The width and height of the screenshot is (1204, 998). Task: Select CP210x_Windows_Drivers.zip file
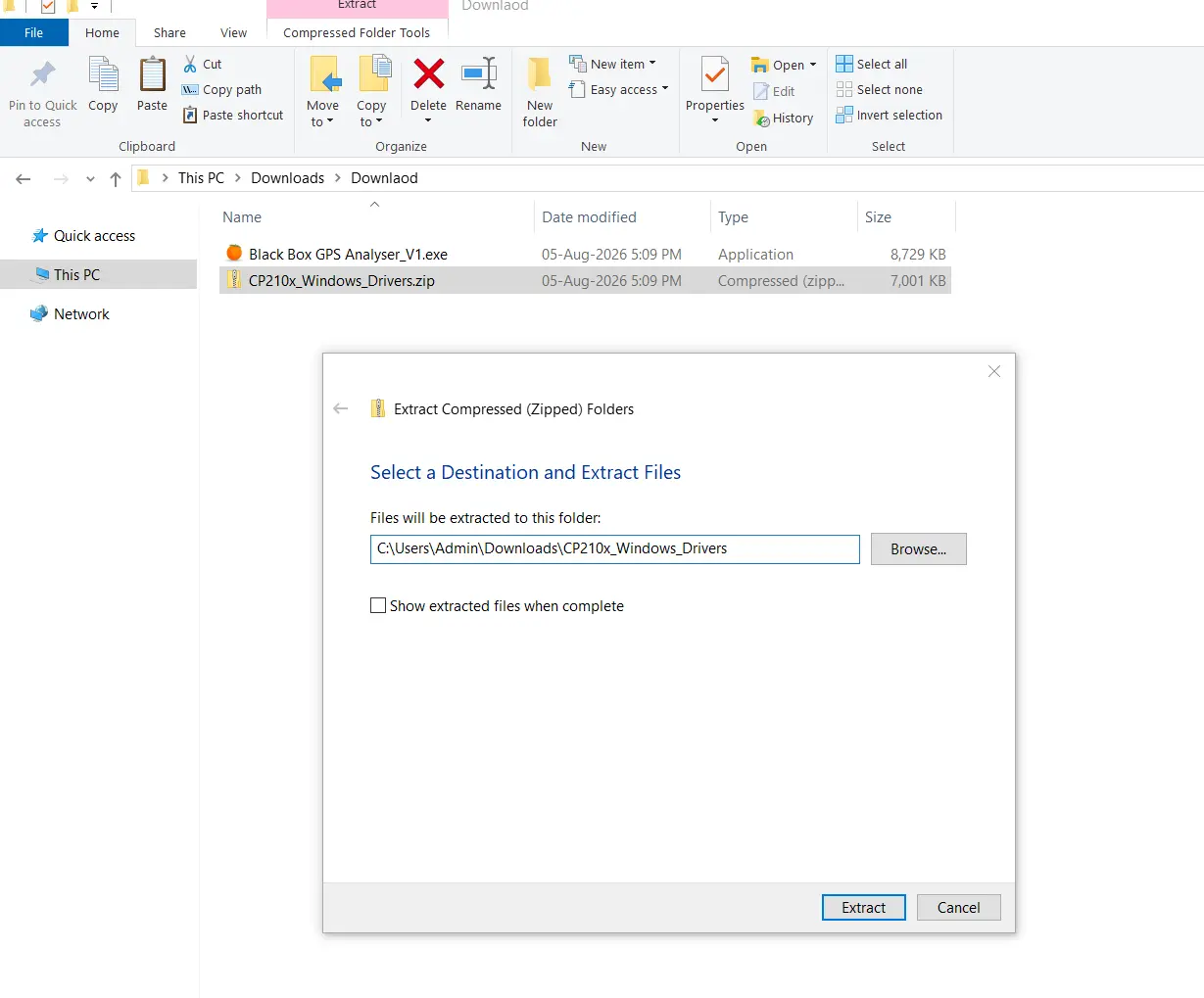[585, 280]
